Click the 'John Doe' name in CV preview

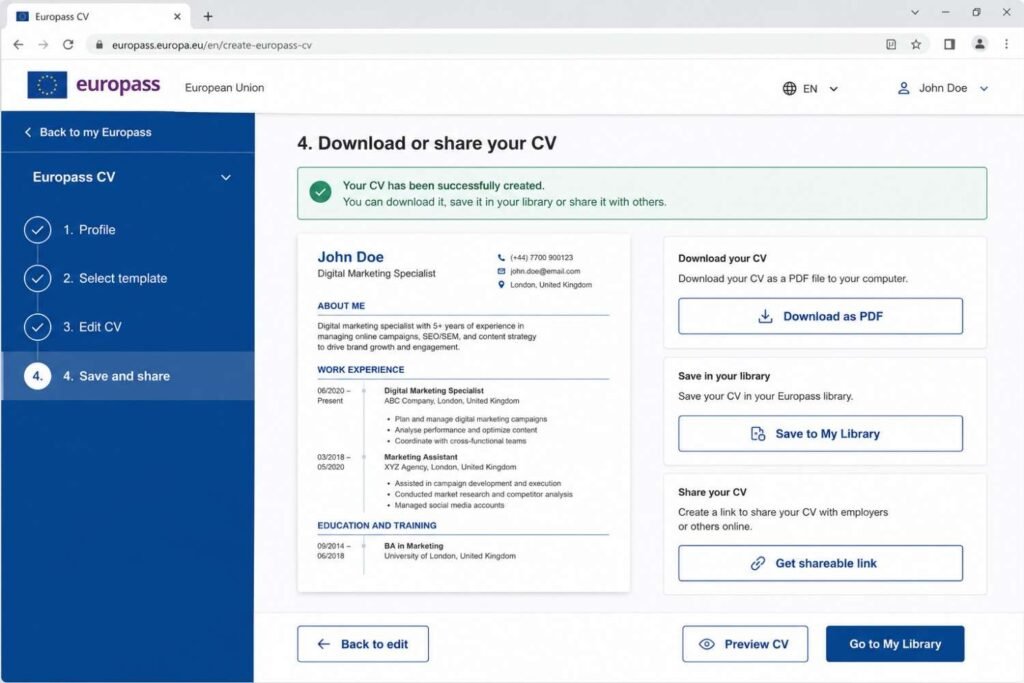351,257
